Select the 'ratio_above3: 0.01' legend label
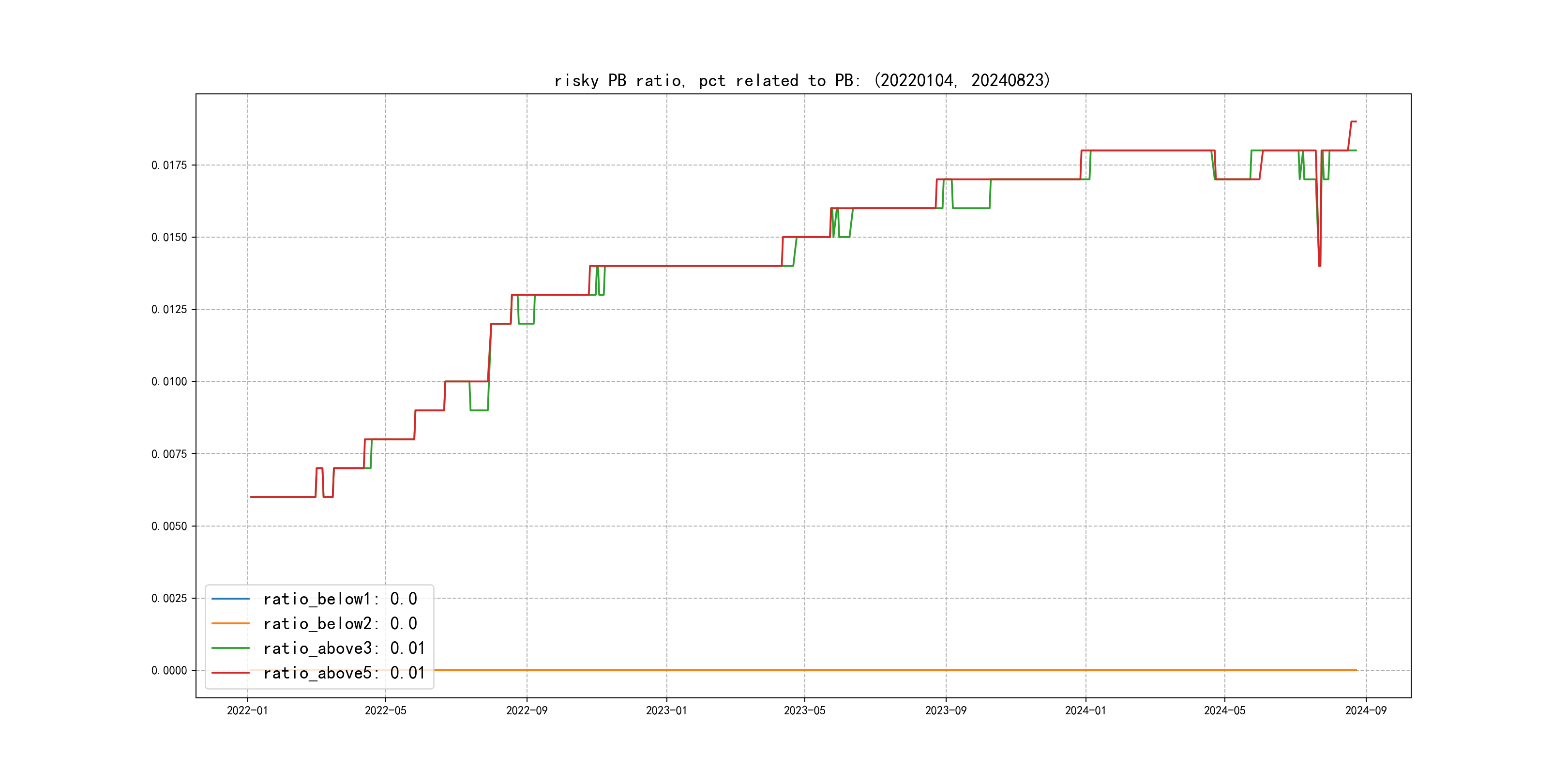The height and width of the screenshot is (784, 1568). click(x=343, y=648)
